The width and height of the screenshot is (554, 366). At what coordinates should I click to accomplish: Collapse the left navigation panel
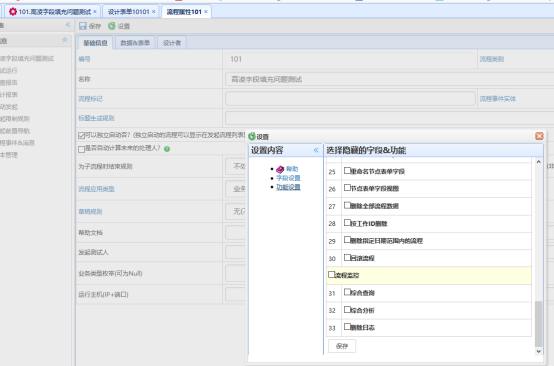[x=68, y=25]
